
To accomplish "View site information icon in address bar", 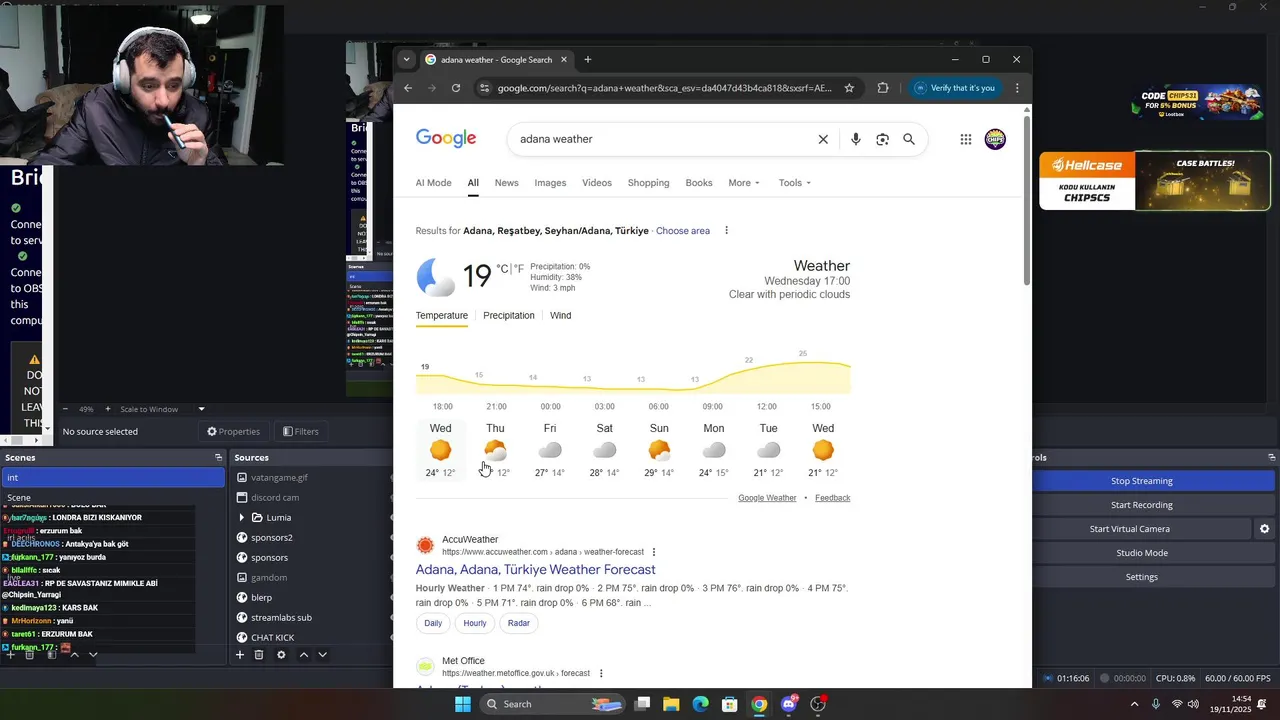I will [x=484, y=88].
